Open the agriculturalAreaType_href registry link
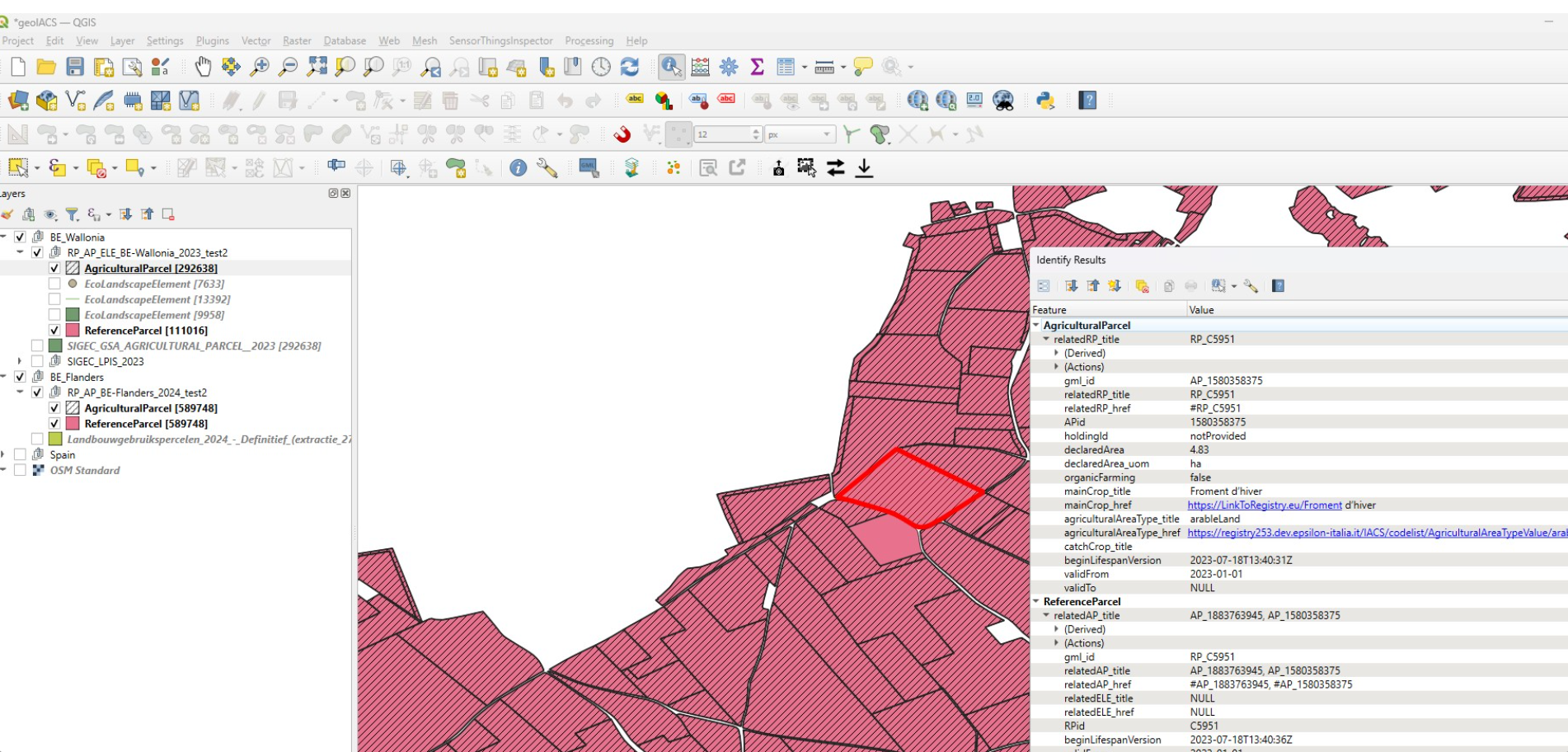This screenshot has width=1568, height=752. (1377, 533)
